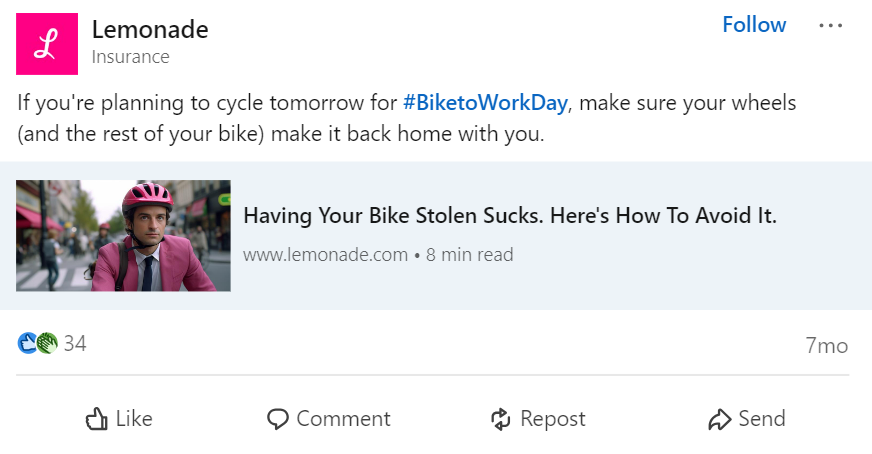Click the 7mo post timestamp
The height and width of the screenshot is (454, 872).
coord(826,346)
